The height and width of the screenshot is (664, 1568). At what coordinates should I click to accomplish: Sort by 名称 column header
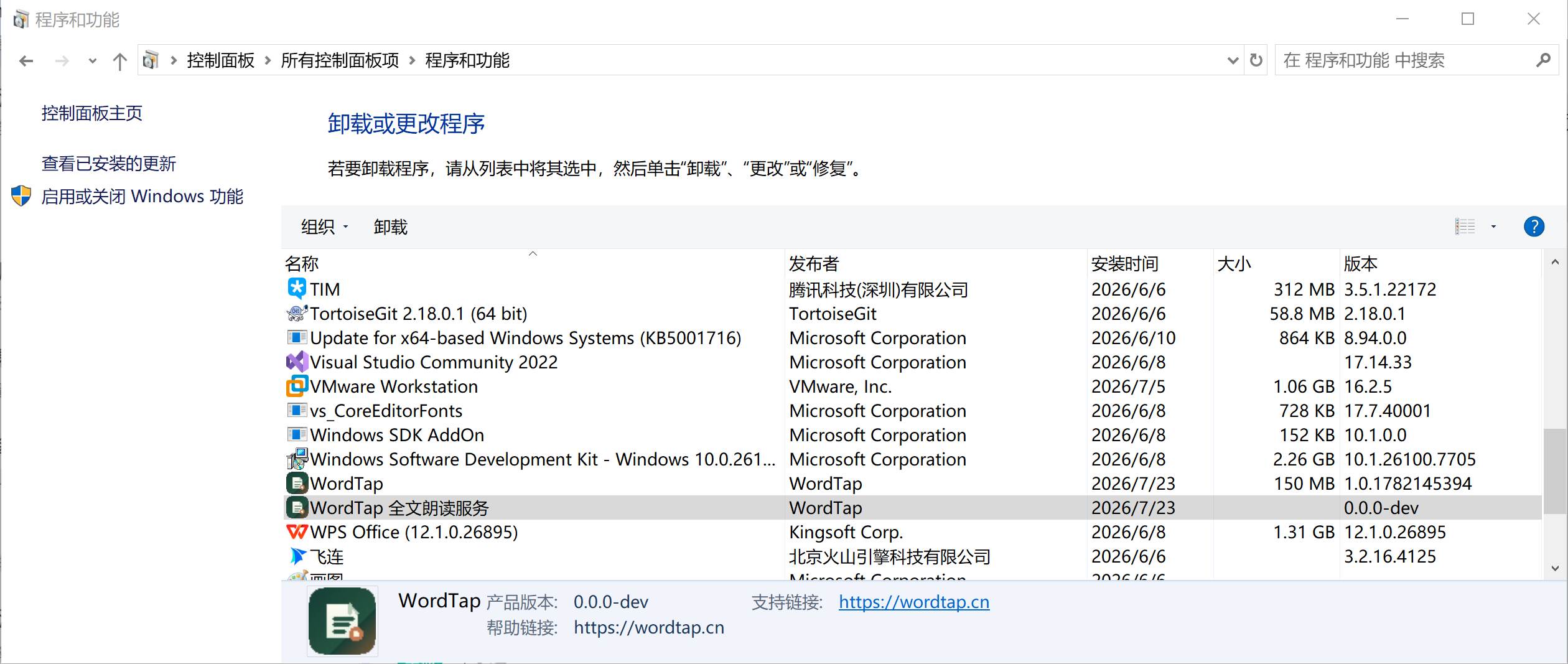coord(533,263)
